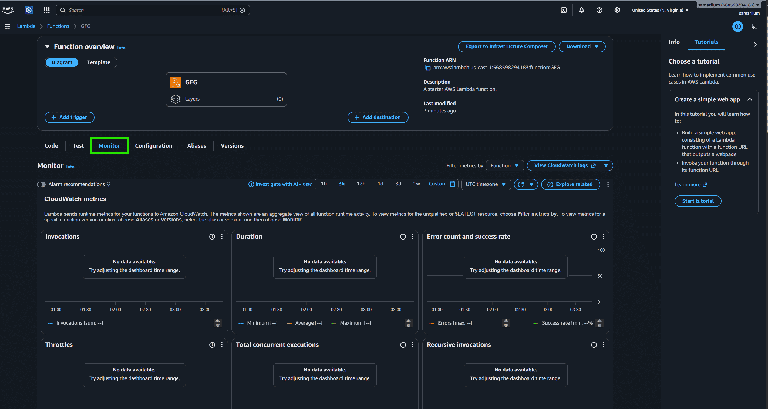The image size is (768, 409).
Task: Open the Tutorials tab in help panel
Action: [x=706, y=42]
